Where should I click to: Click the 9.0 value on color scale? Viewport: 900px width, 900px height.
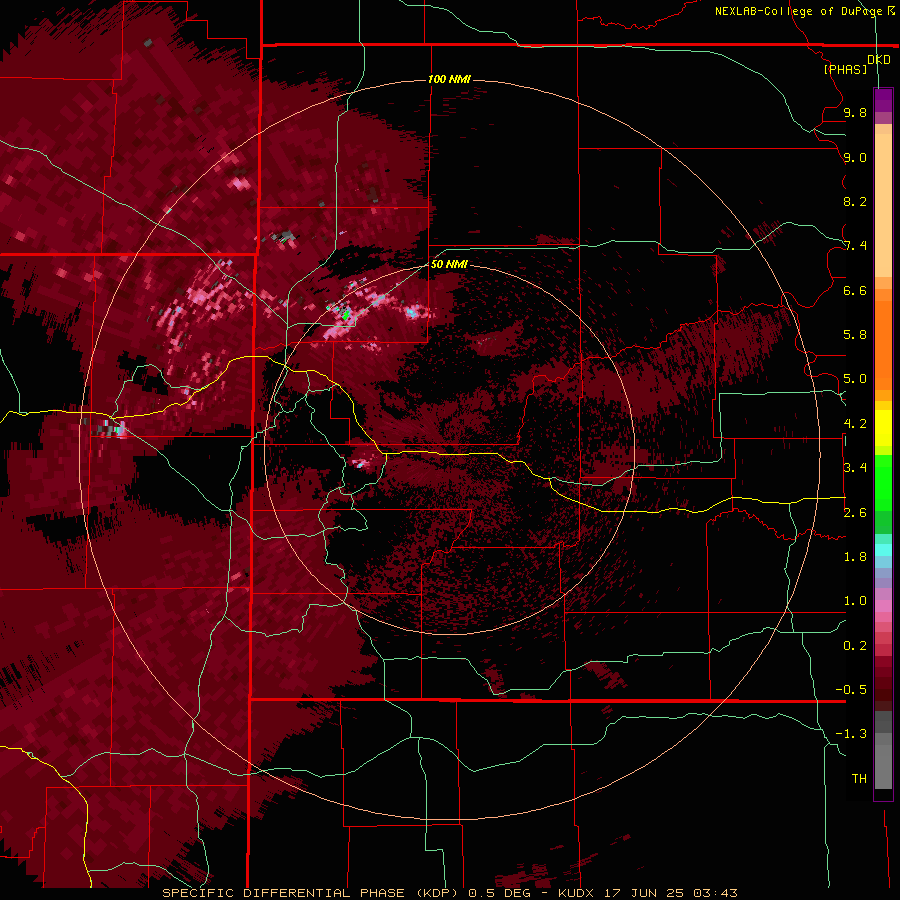tap(855, 157)
